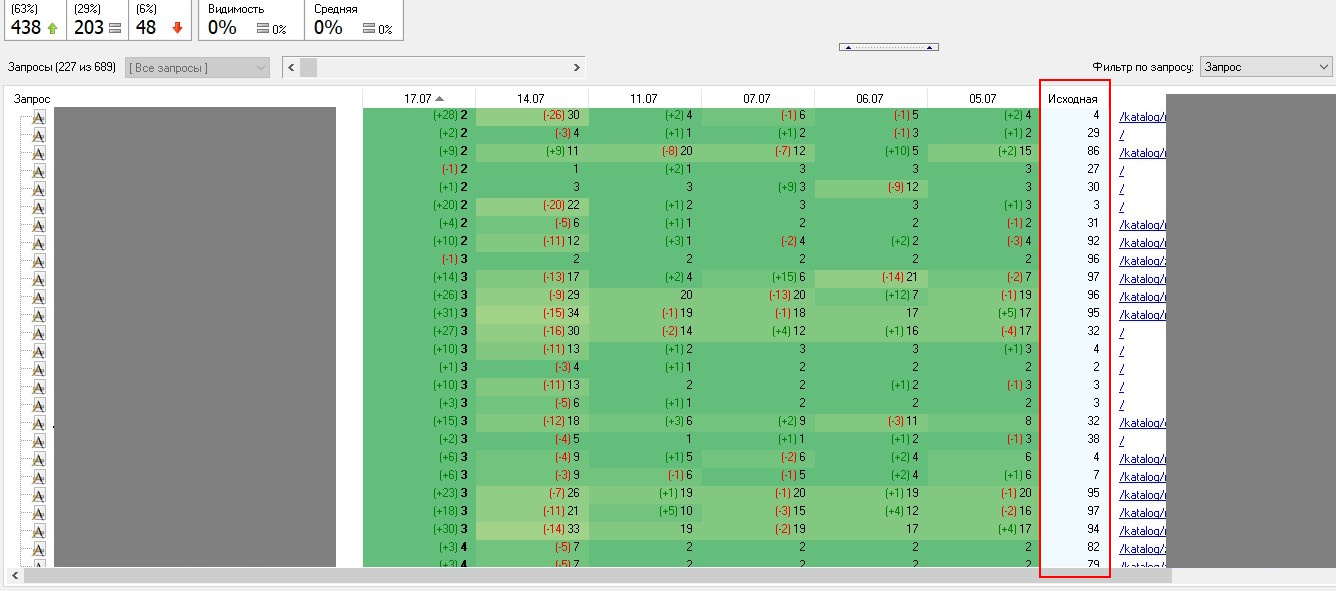Select the cell showing (+15) 6
1336x591 pixels.
click(758, 278)
